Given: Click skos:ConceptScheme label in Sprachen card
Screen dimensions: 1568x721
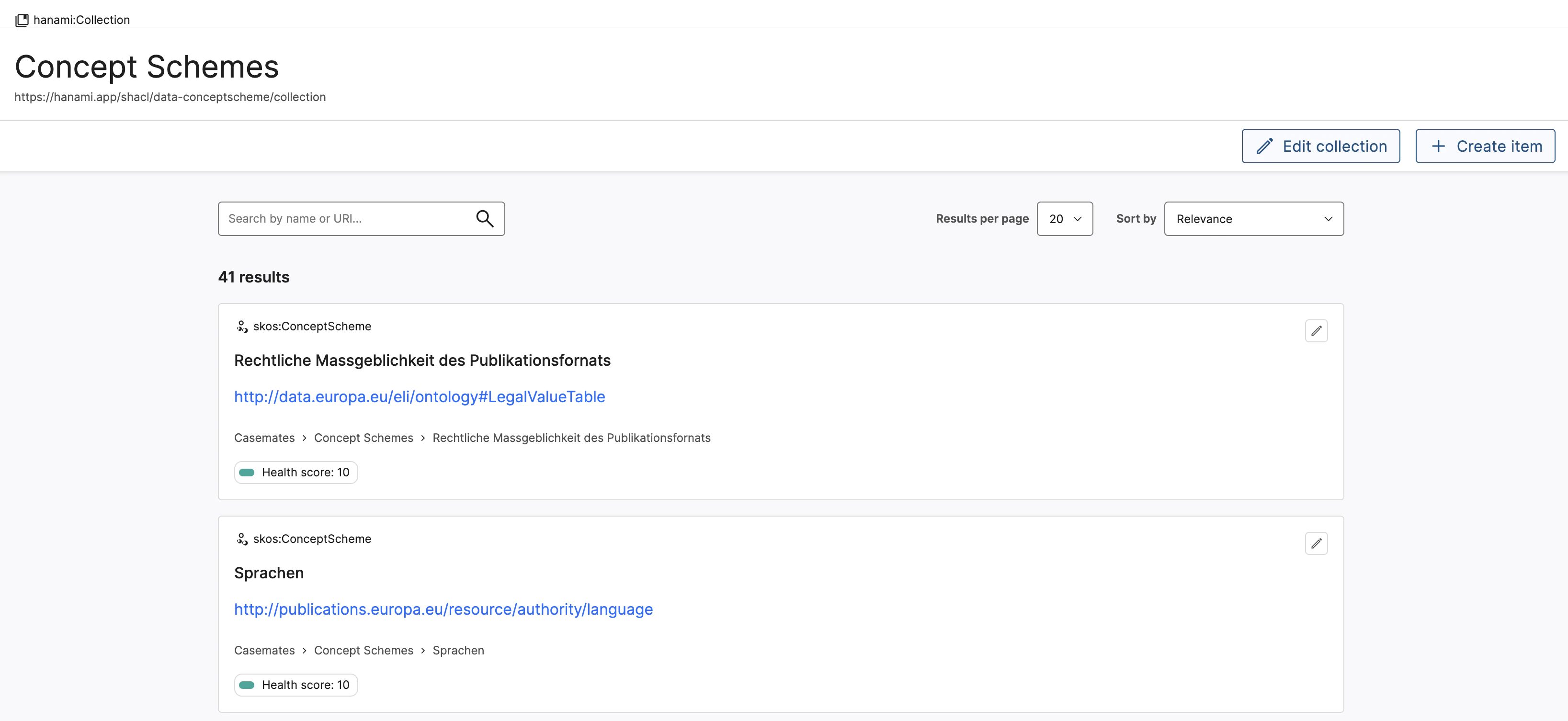Looking at the screenshot, I should 312,539.
